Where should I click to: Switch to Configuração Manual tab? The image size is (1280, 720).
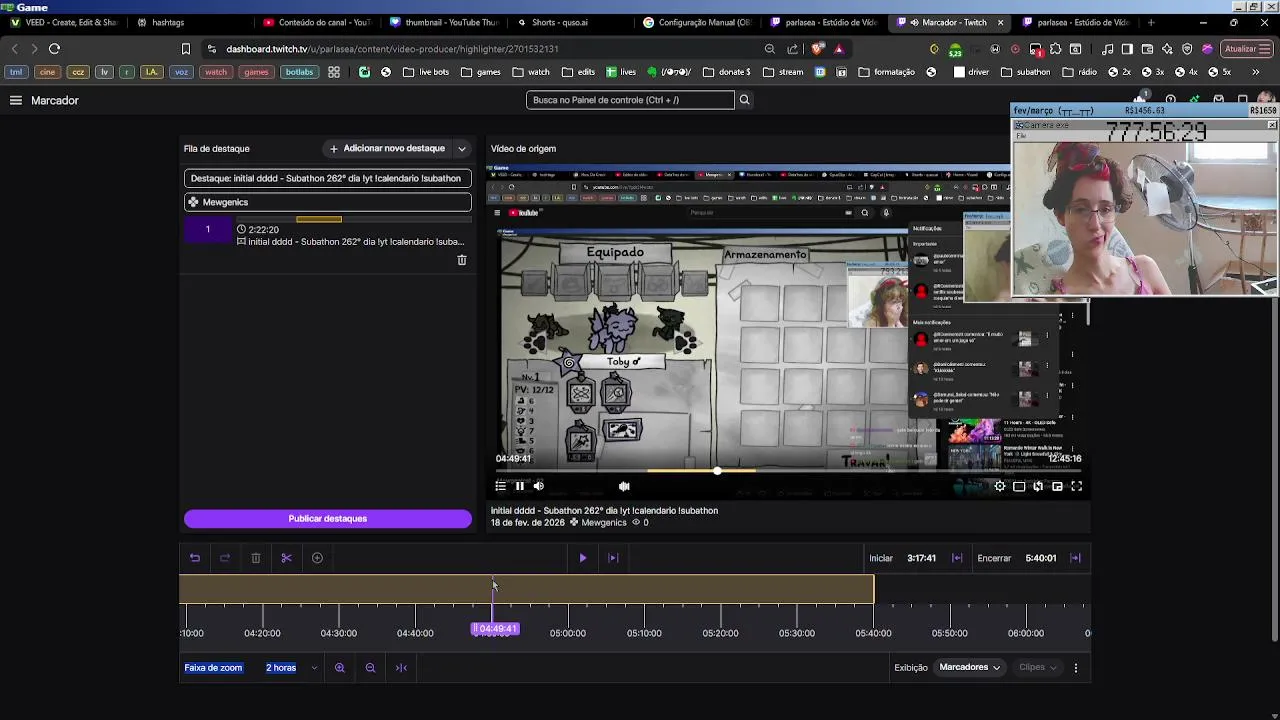(x=697, y=22)
